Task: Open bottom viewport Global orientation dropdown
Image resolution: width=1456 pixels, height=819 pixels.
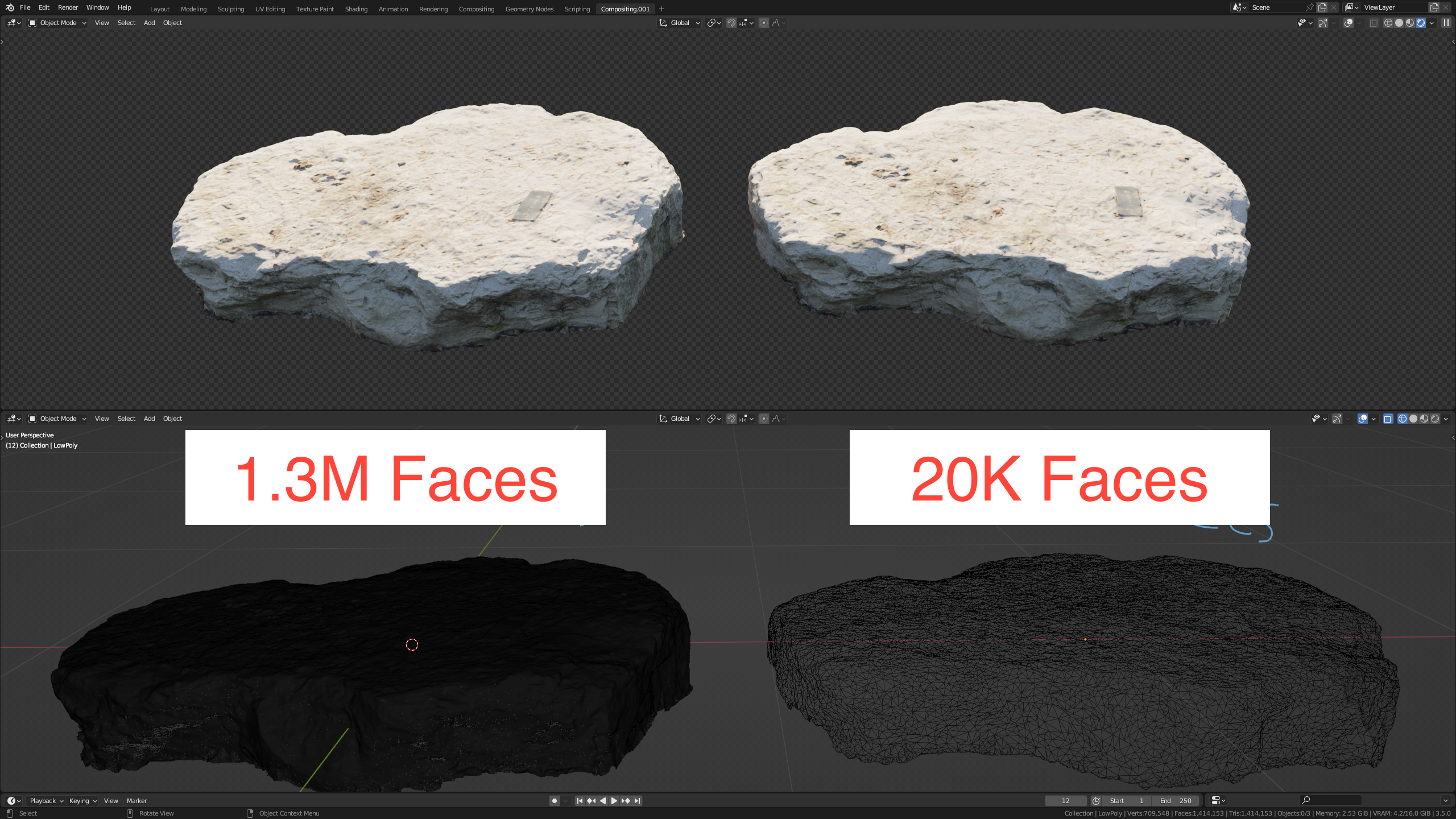Action: [x=679, y=419]
